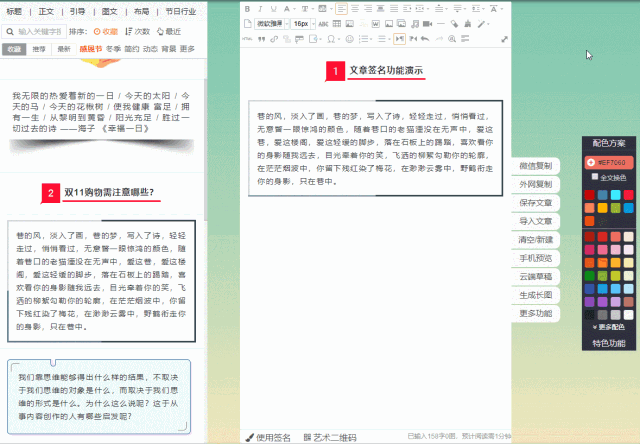Insert a table
The width and height of the screenshot is (640, 444).
(337, 24)
